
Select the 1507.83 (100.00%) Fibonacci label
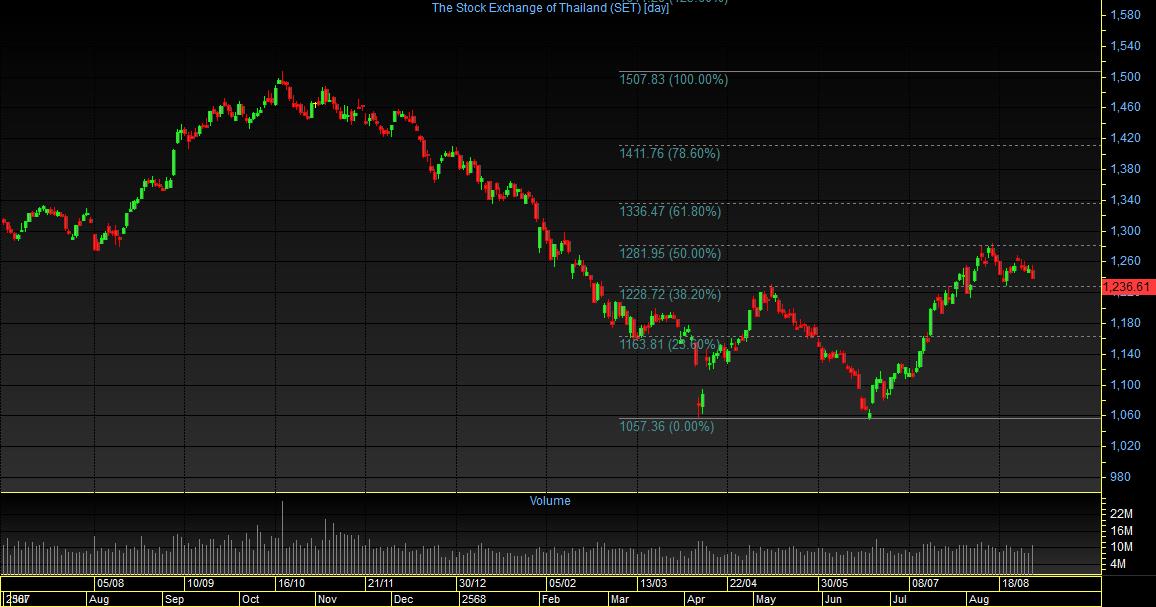click(673, 80)
